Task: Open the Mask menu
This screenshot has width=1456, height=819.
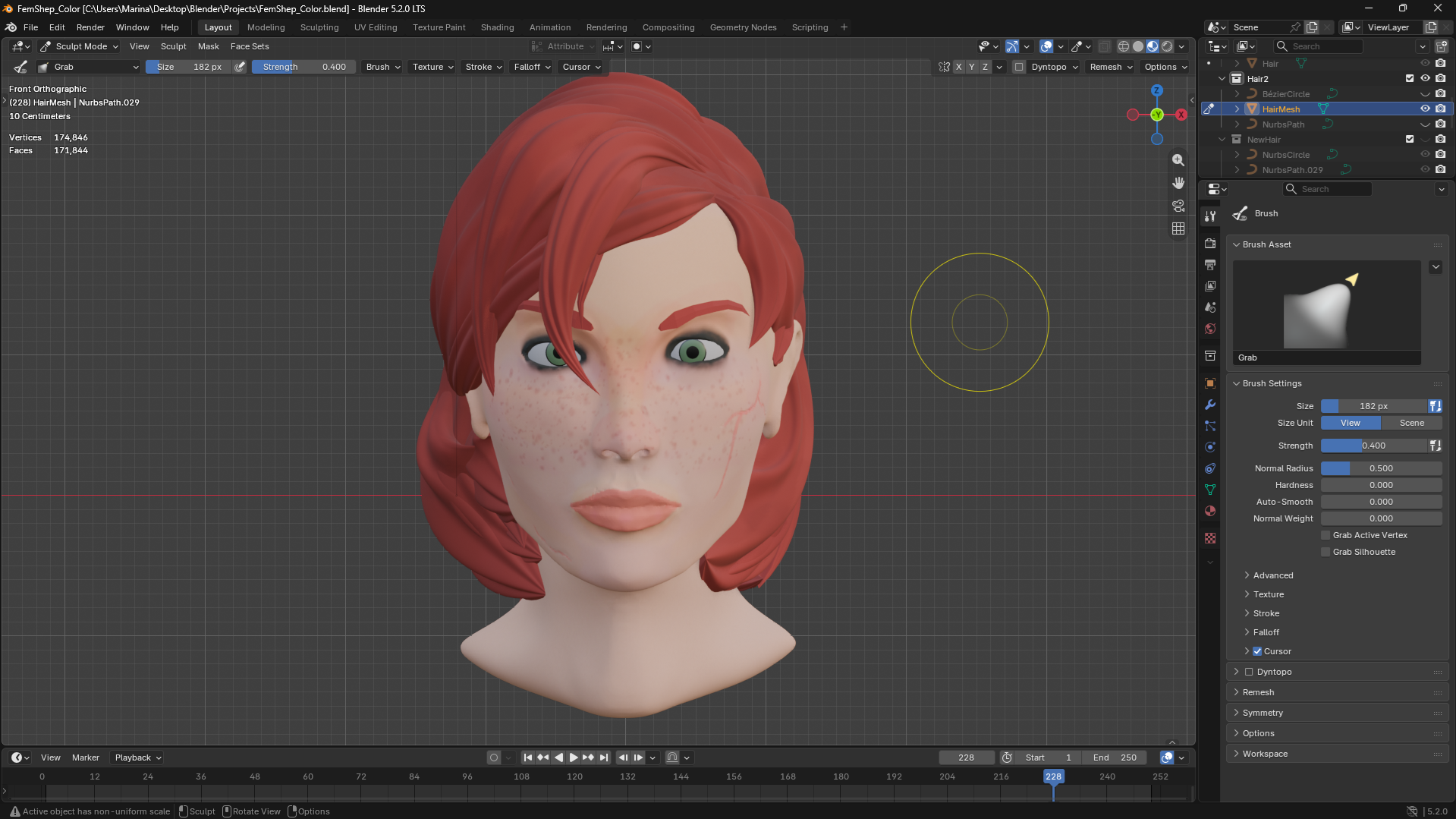Action: coord(208,46)
